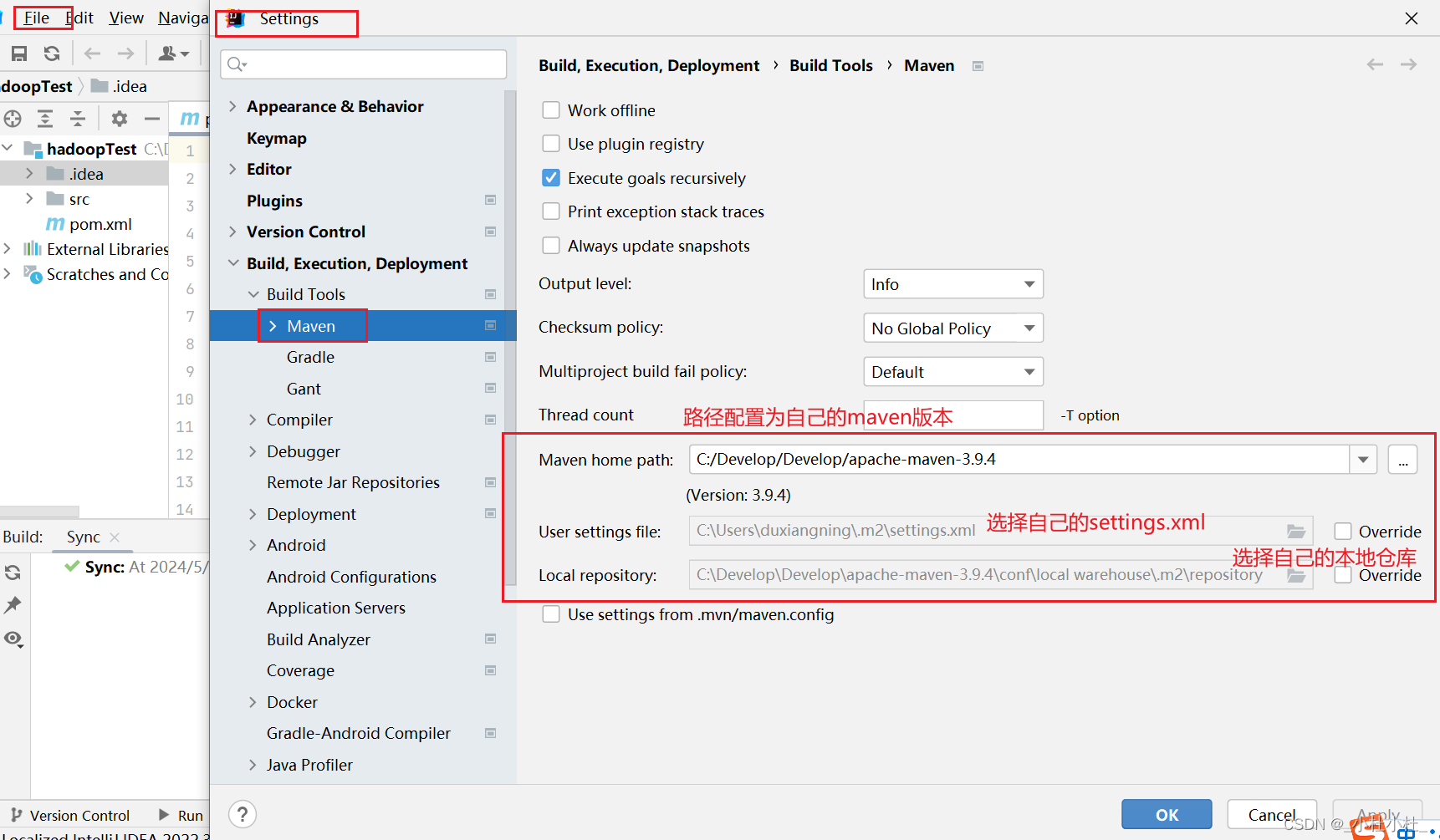Open the Output level dropdown
The width and height of the screenshot is (1440, 840).
point(953,284)
